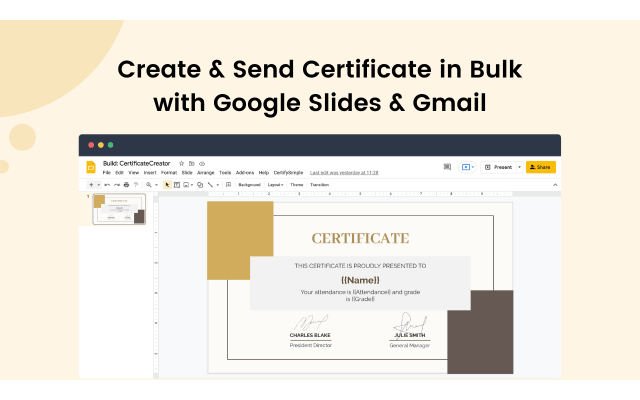Choose the select cursor tool
This screenshot has height=400, width=640.
tap(167, 185)
